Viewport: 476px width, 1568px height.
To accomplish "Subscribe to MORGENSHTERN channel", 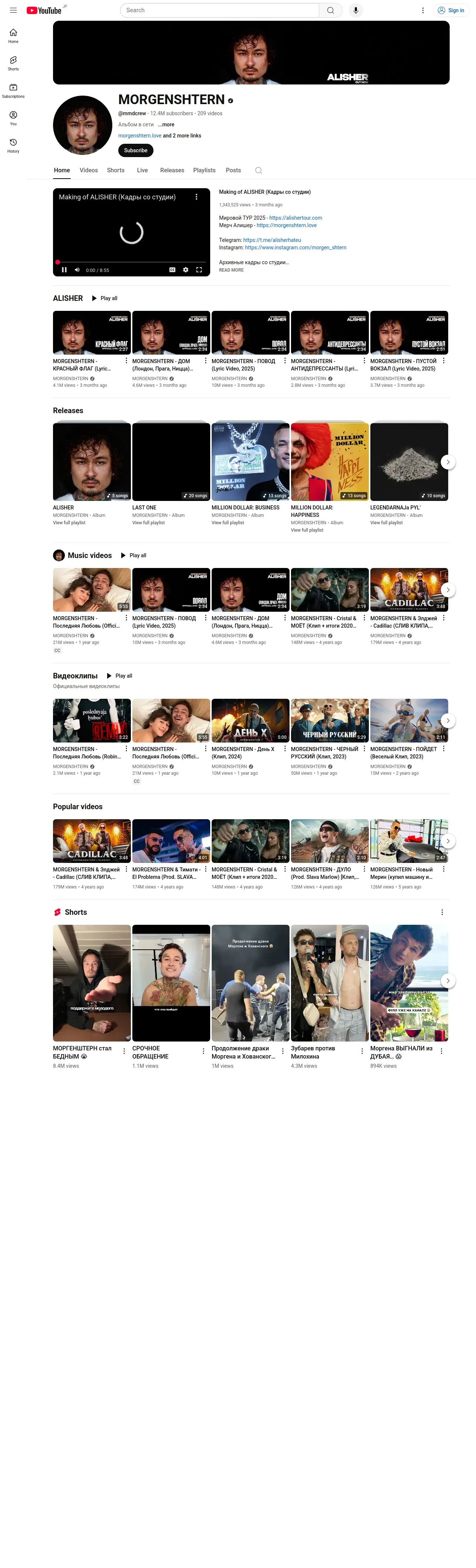I will pyautogui.click(x=136, y=150).
